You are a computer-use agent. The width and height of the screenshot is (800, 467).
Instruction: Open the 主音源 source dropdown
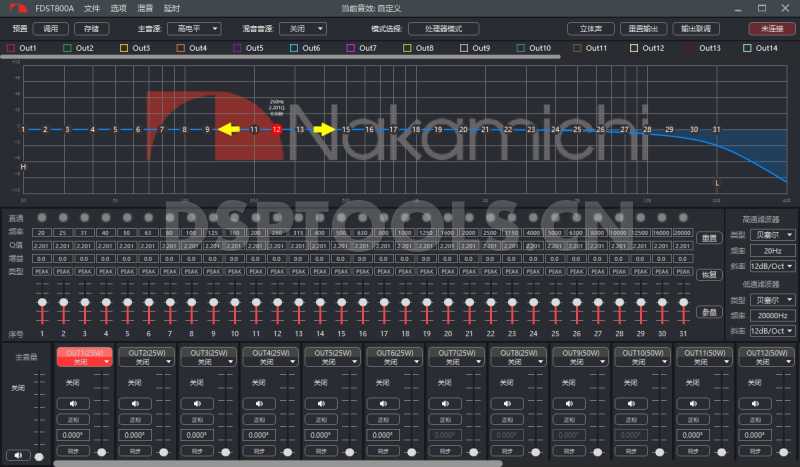193,29
